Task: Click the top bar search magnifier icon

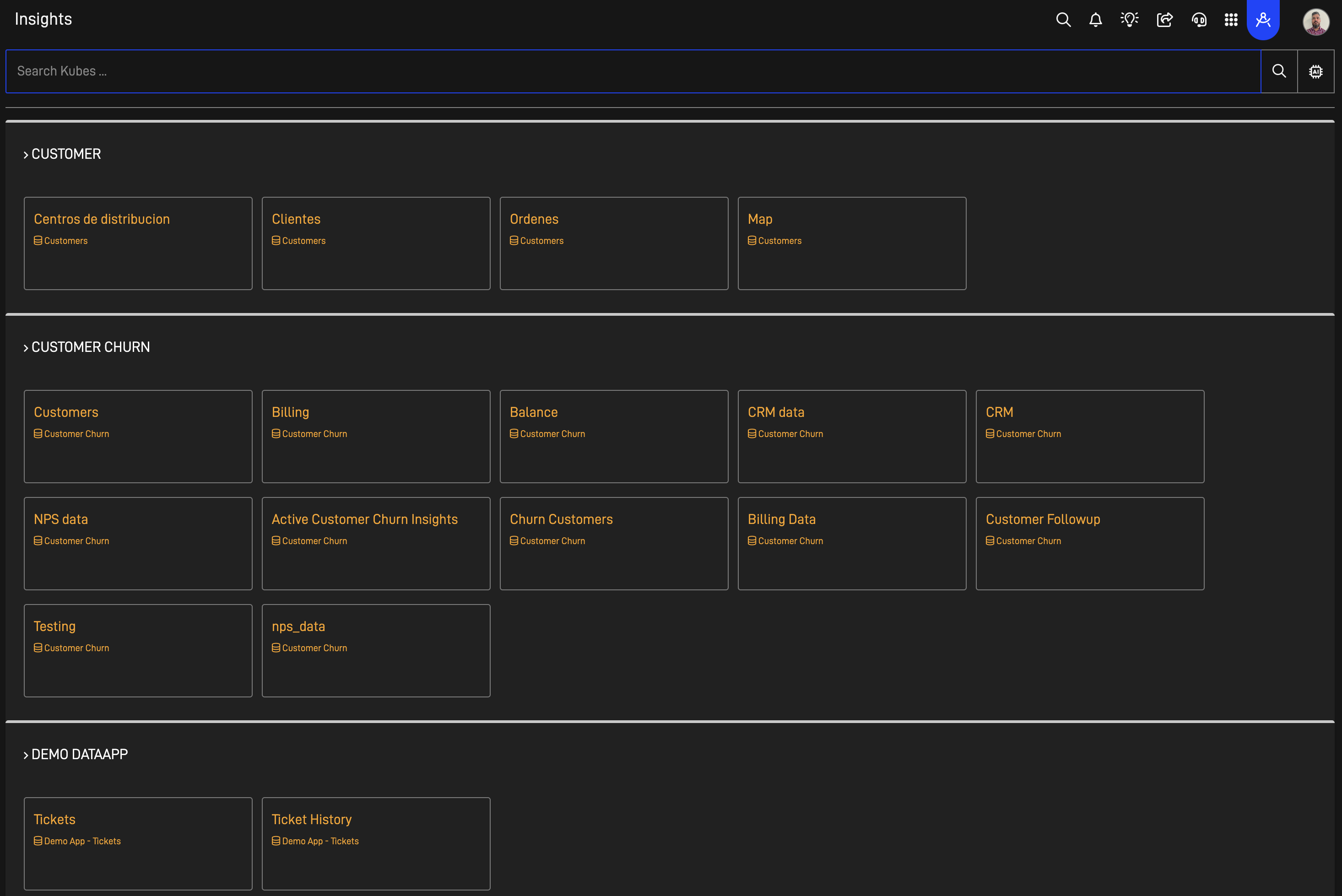Action: point(1063,19)
